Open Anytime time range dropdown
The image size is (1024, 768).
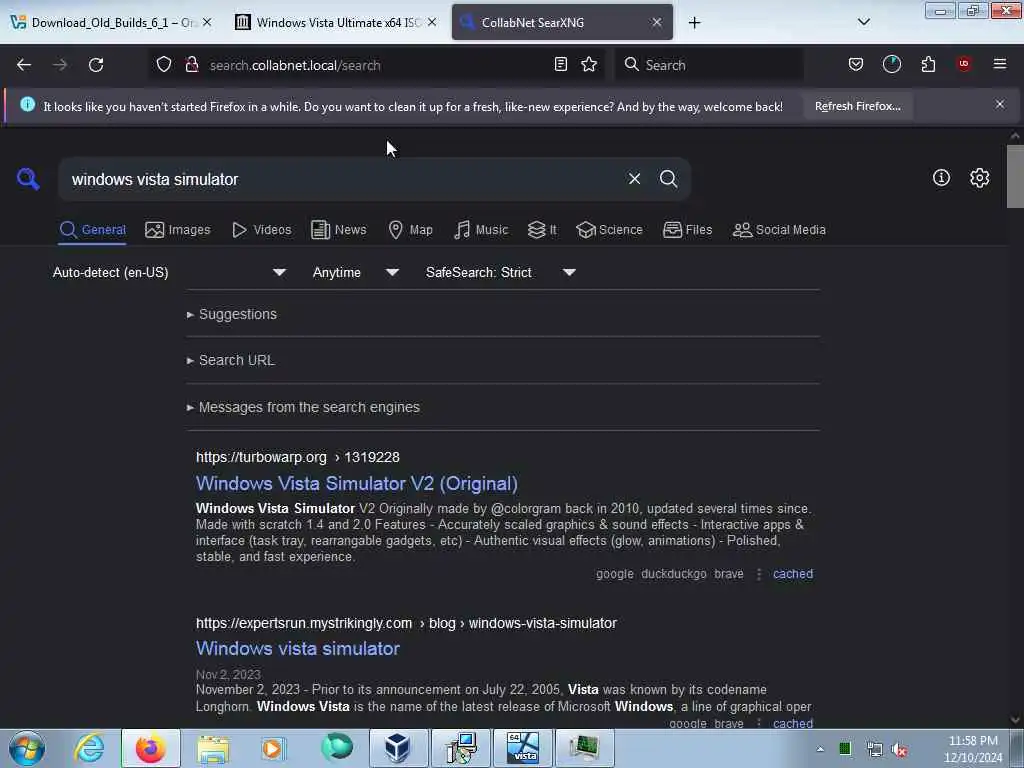356,272
